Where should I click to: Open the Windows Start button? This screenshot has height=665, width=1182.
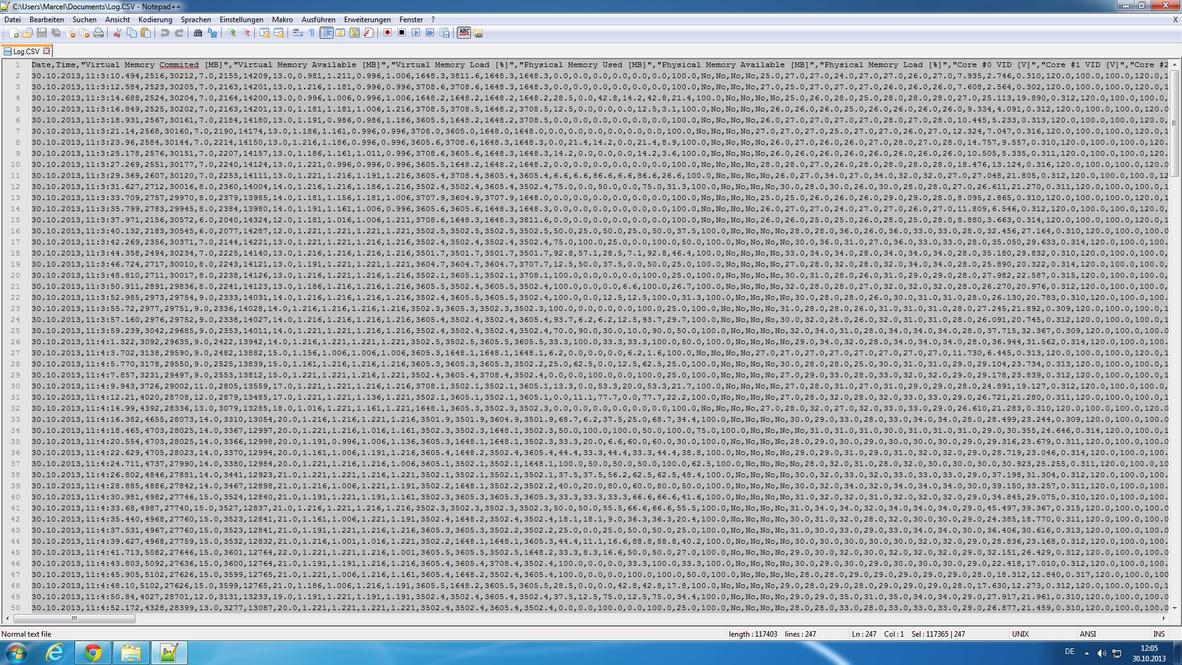[16, 653]
